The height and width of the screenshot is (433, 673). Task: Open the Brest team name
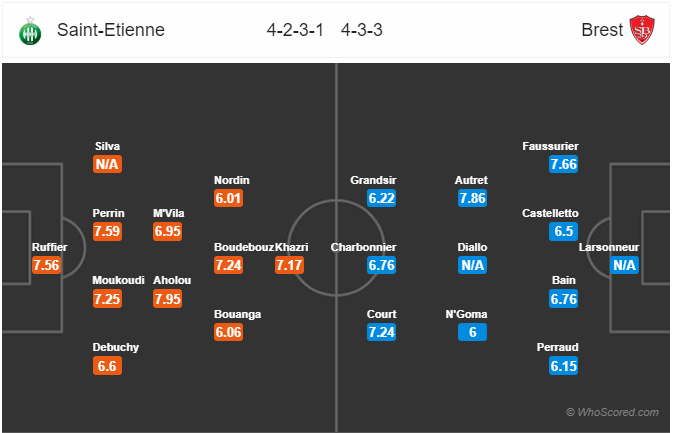602,30
